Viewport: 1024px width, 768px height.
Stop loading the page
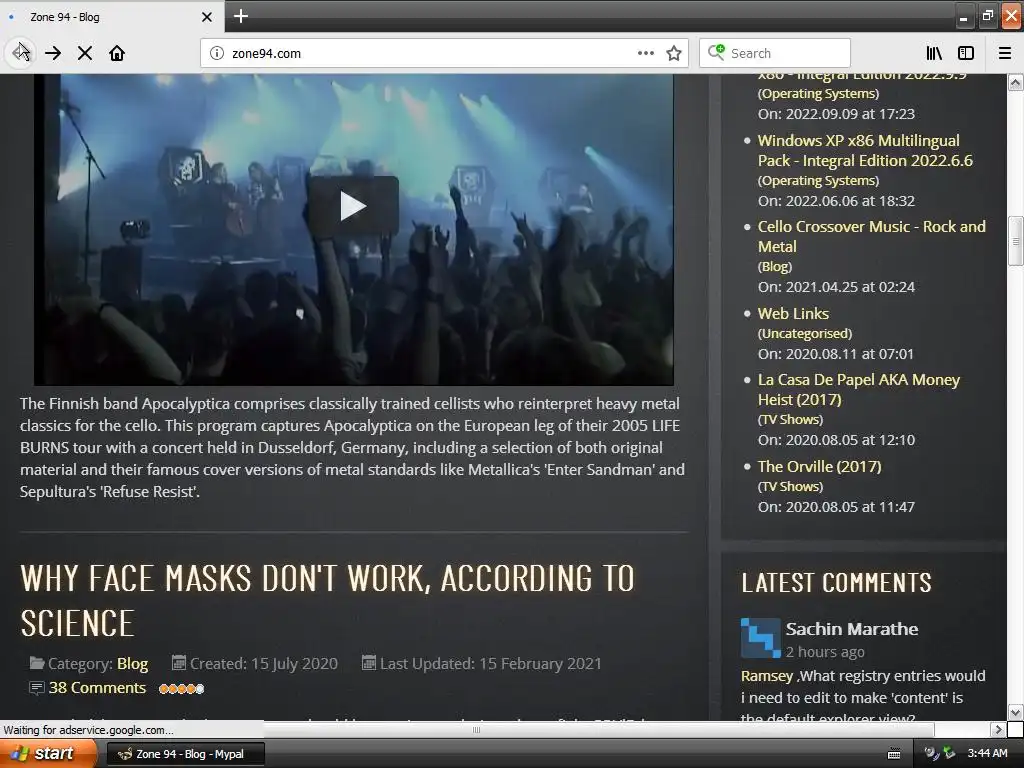85,53
